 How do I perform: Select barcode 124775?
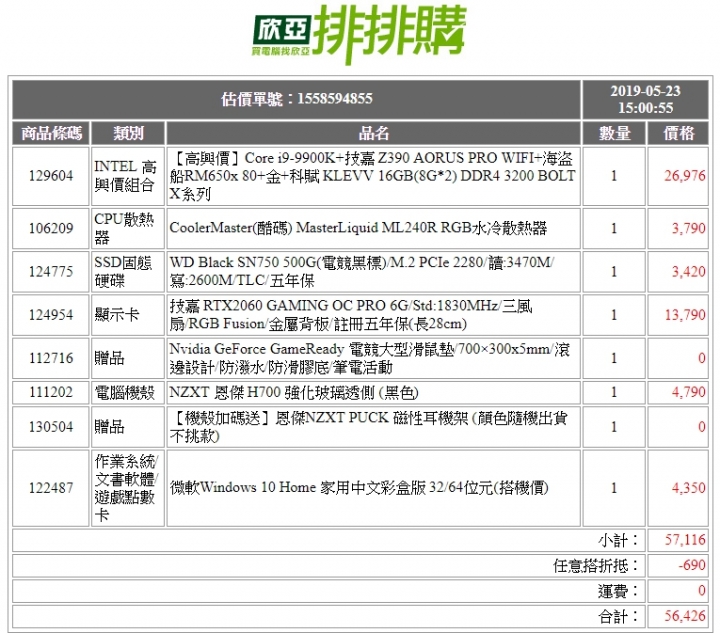pyautogui.click(x=51, y=272)
